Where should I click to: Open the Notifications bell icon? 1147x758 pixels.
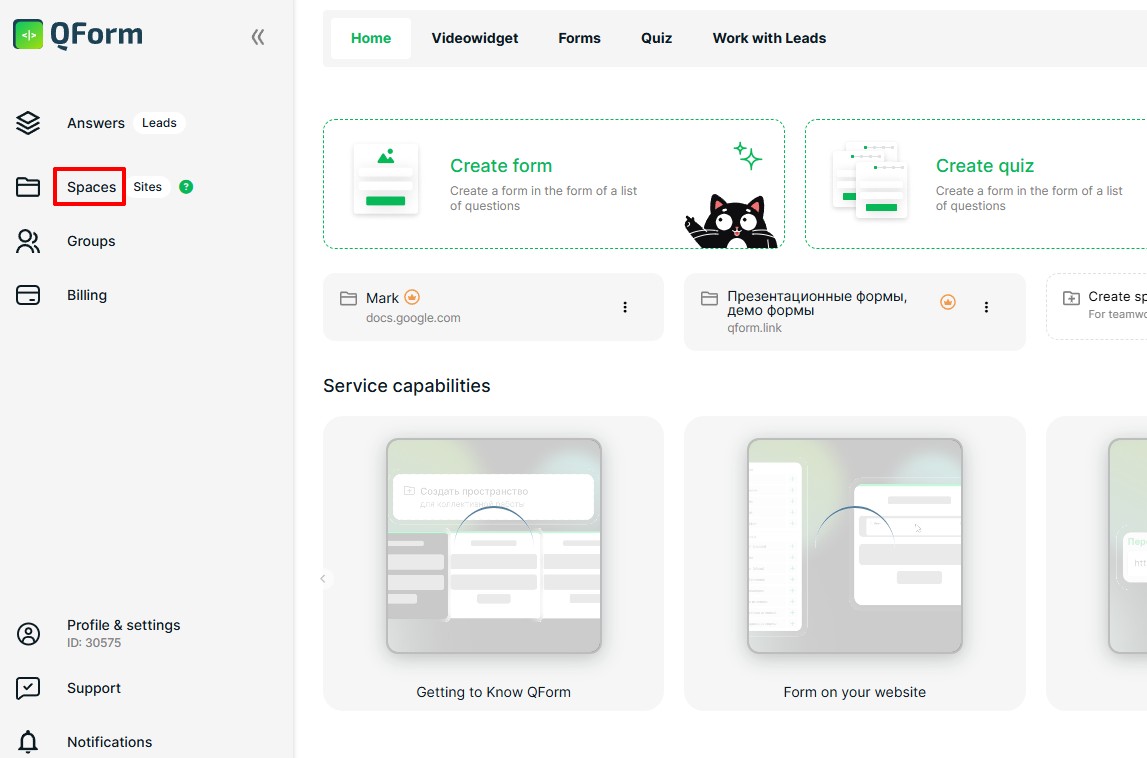coord(28,742)
